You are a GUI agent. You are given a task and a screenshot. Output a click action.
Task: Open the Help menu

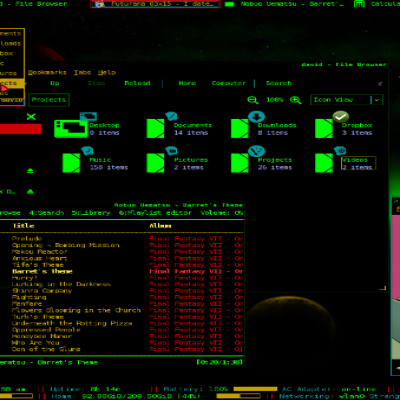coord(107,72)
